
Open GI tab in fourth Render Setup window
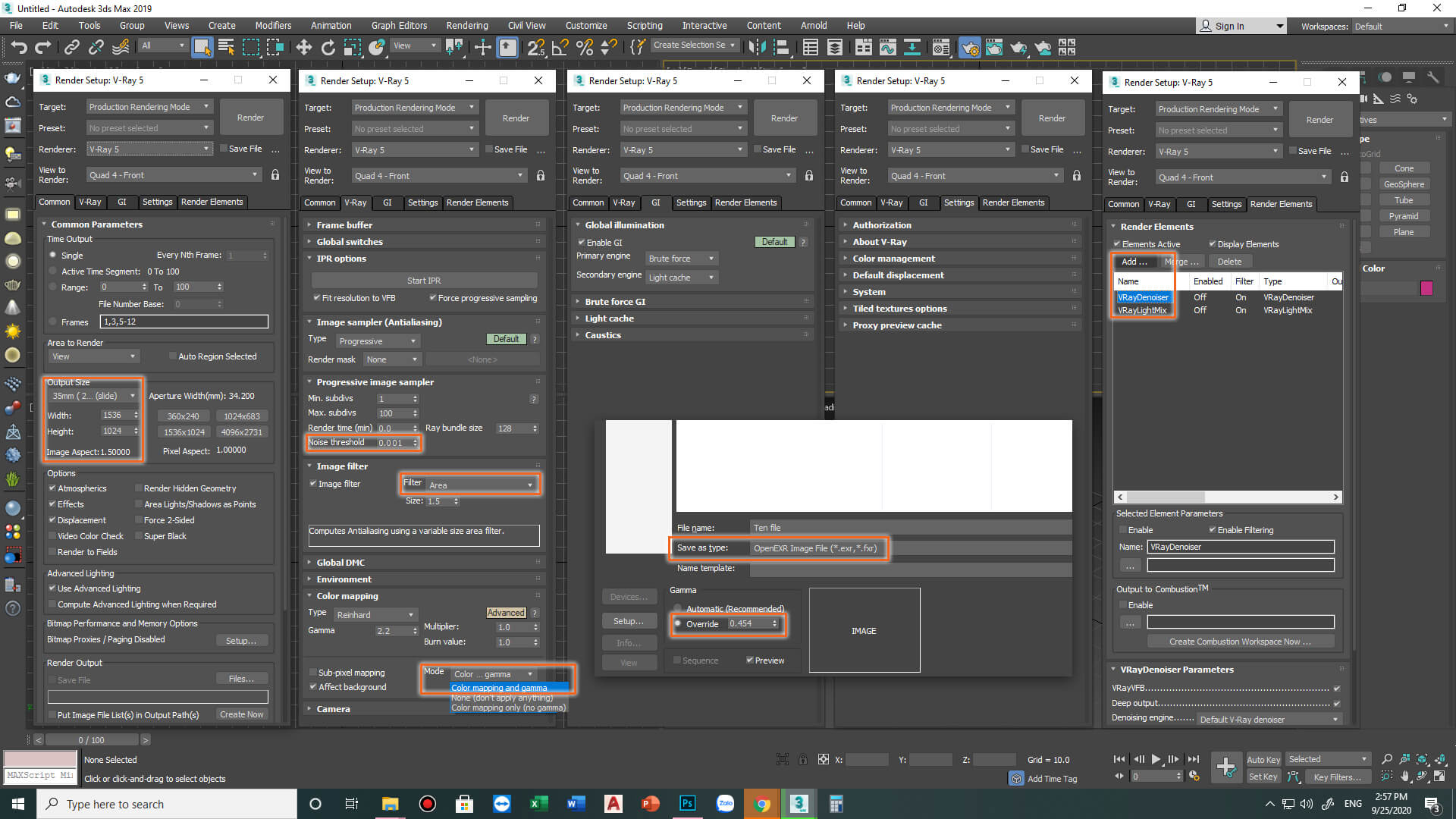(x=923, y=202)
